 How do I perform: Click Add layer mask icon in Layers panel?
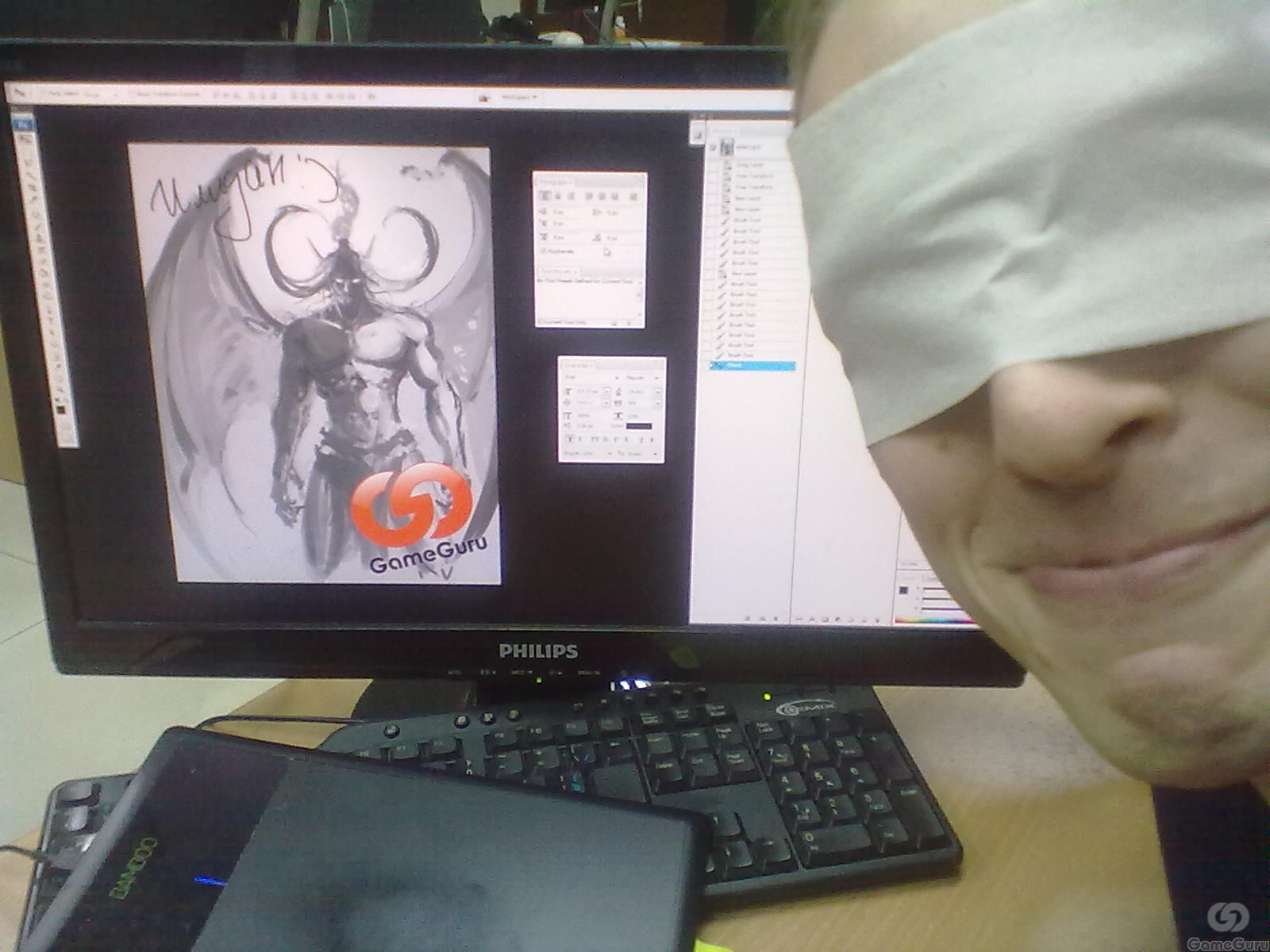[x=824, y=619]
